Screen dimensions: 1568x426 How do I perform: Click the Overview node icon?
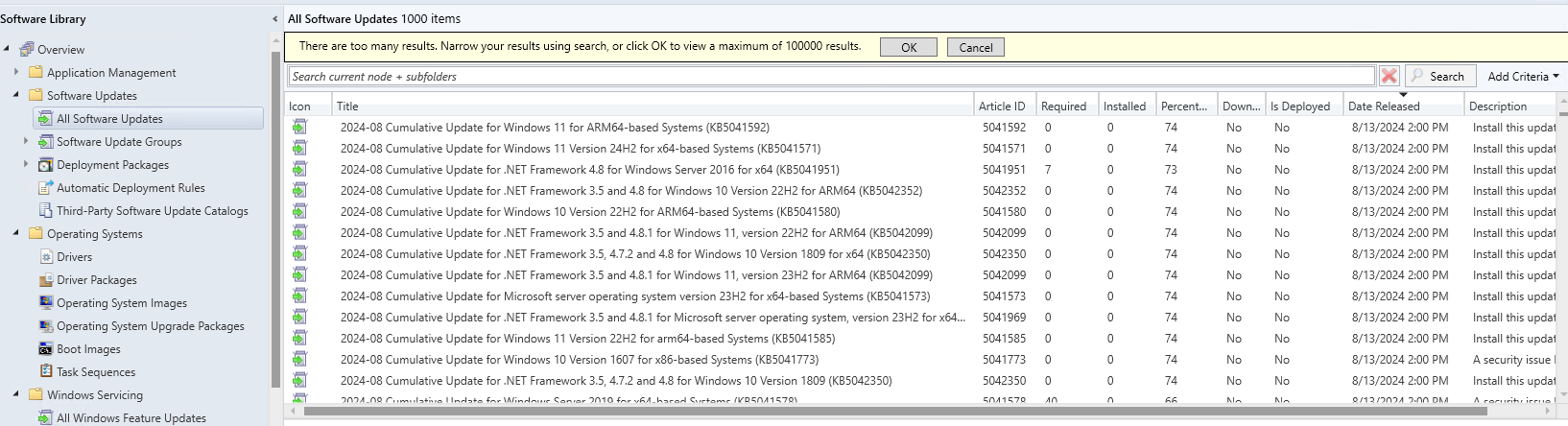coord(26,49)
